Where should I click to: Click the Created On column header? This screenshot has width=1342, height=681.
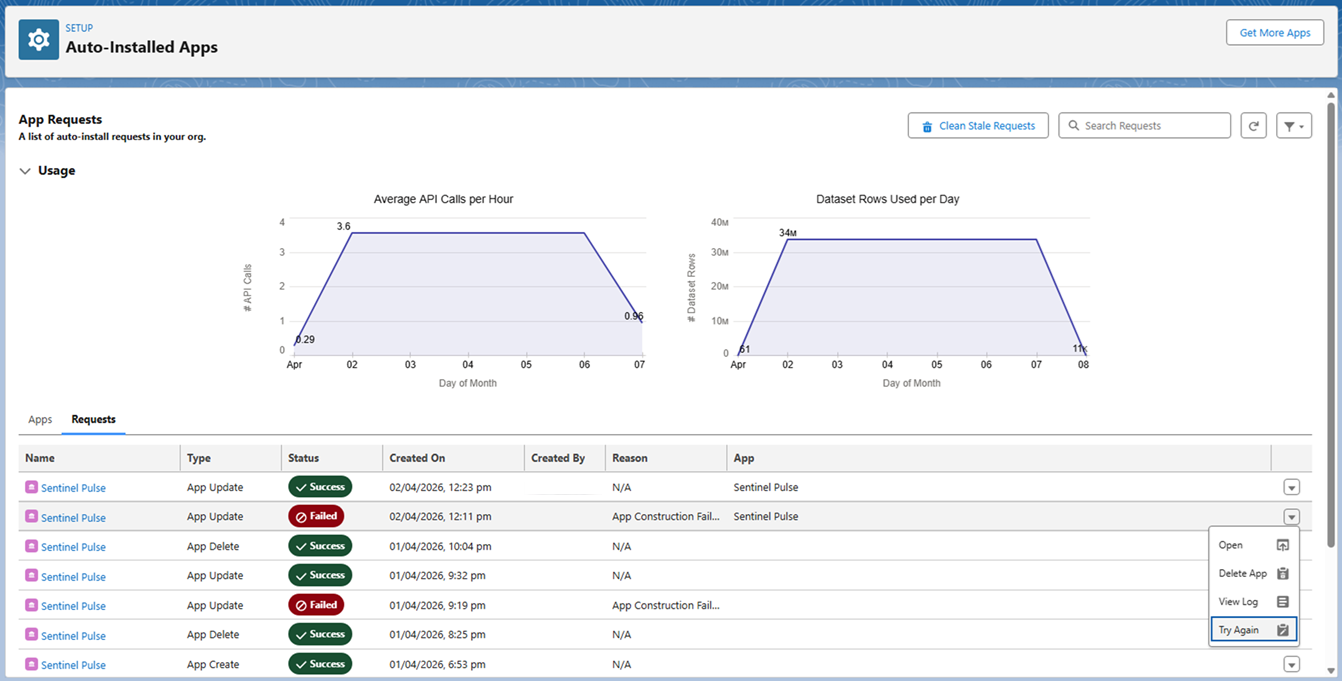(x=417, y=458)
